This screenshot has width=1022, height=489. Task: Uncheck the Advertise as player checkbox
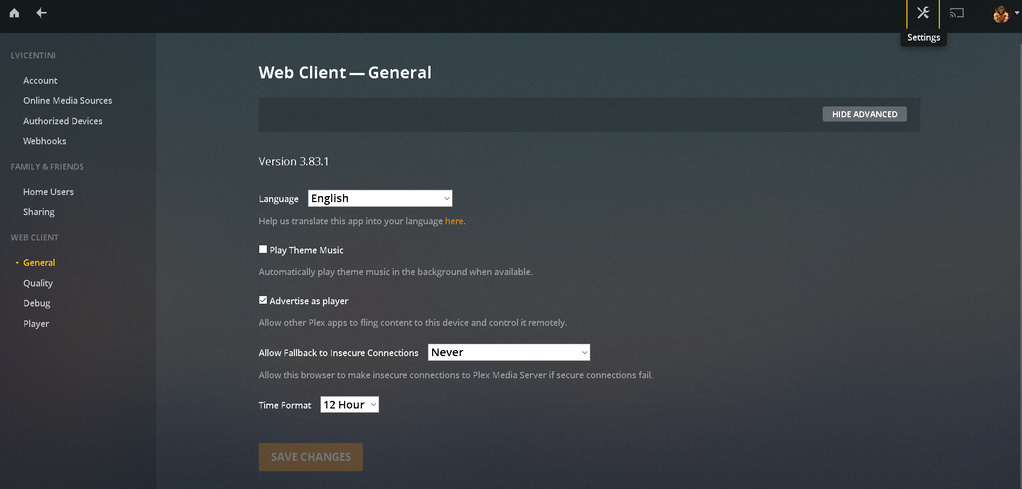pos(263,300)
